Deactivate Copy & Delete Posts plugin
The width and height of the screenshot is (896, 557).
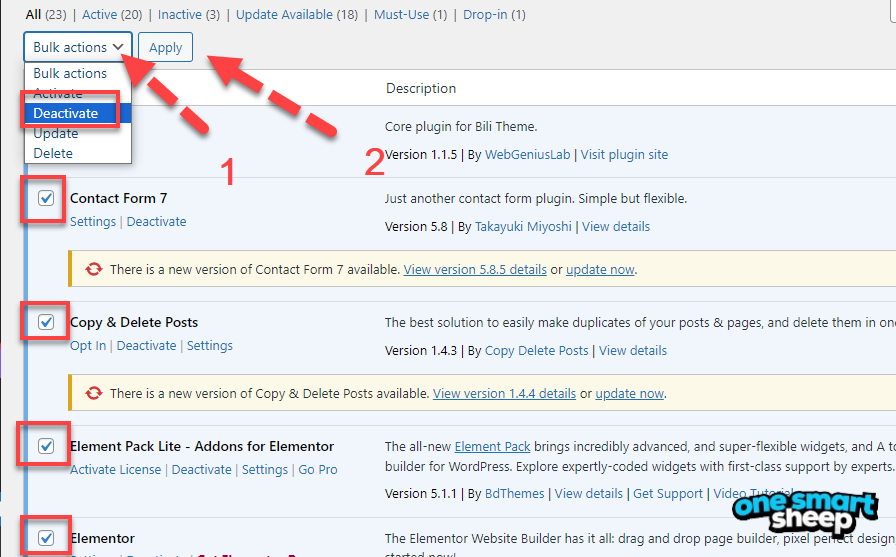(x=146, y=346)
